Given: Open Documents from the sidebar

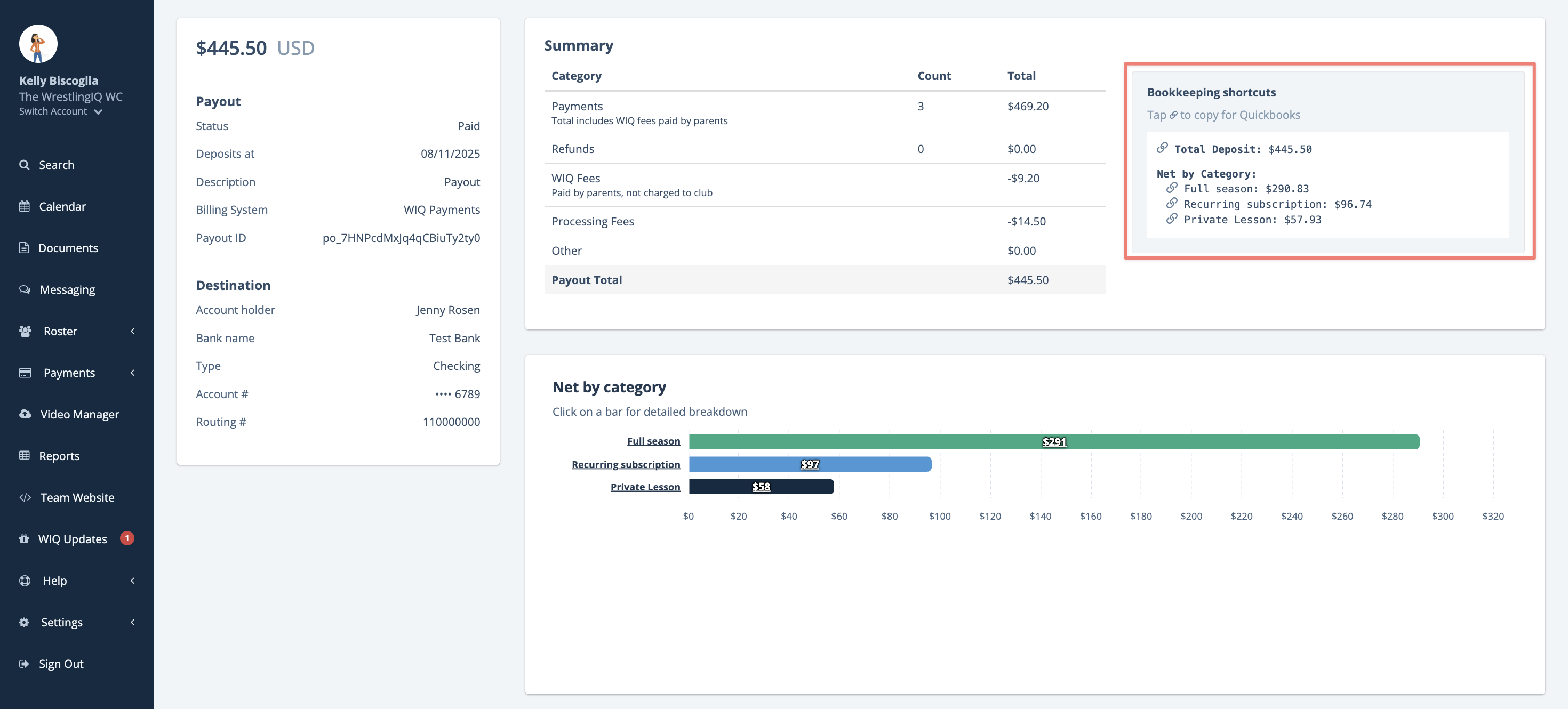Looking at the screenshot, I should [68, 248].
